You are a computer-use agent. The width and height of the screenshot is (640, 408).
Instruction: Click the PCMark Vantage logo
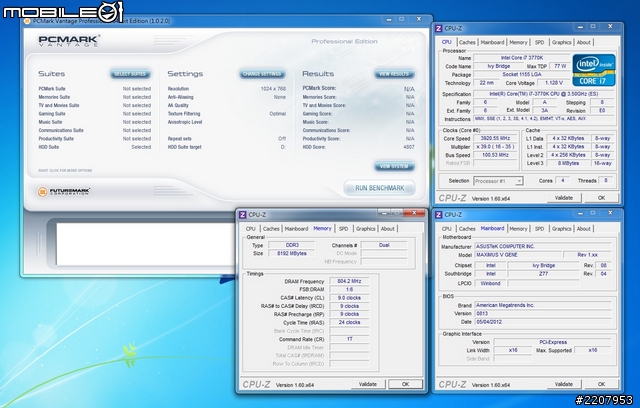point(69,41)
